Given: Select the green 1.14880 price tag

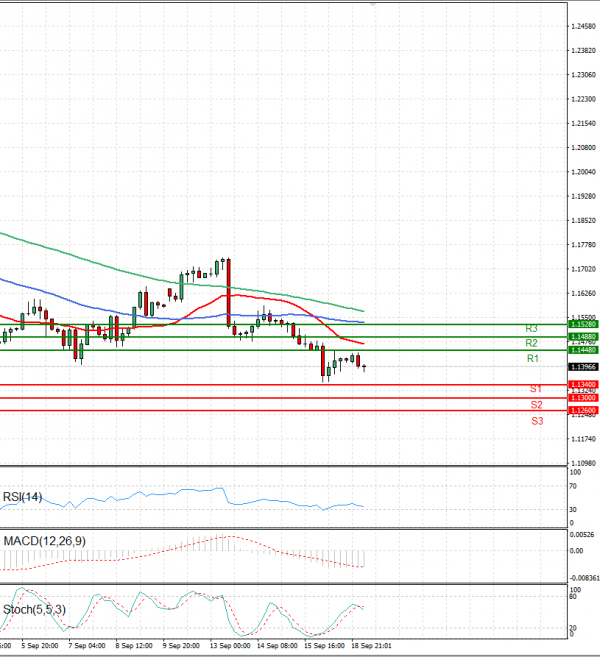Looking at the screenshot, I should click(x=583, y=336).
